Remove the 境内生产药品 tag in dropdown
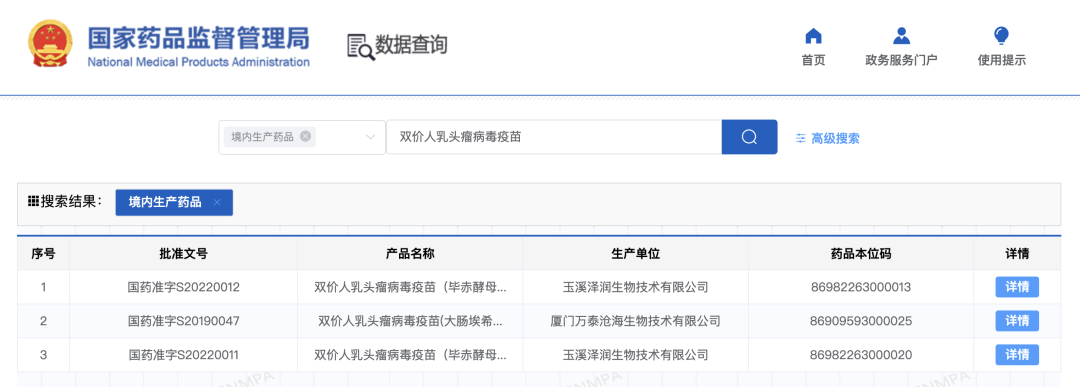This screenshot has width=1080, height=387. [305, 136]
